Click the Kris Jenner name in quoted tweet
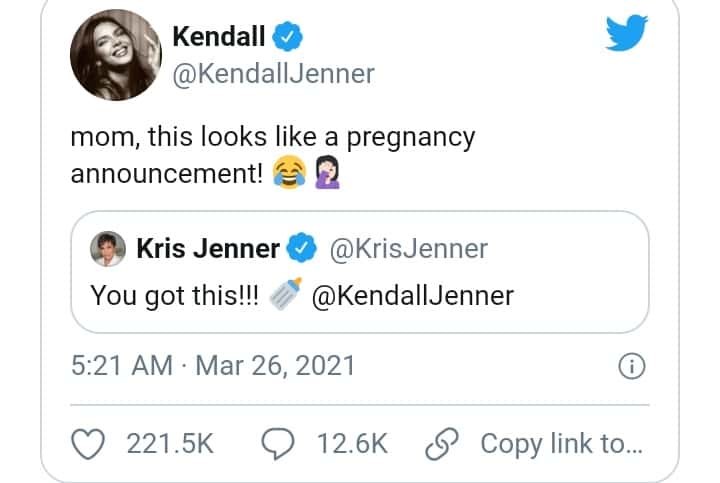The height and width of the screenshot is (483, 720). pyautogui.click(x=208, y=248)
